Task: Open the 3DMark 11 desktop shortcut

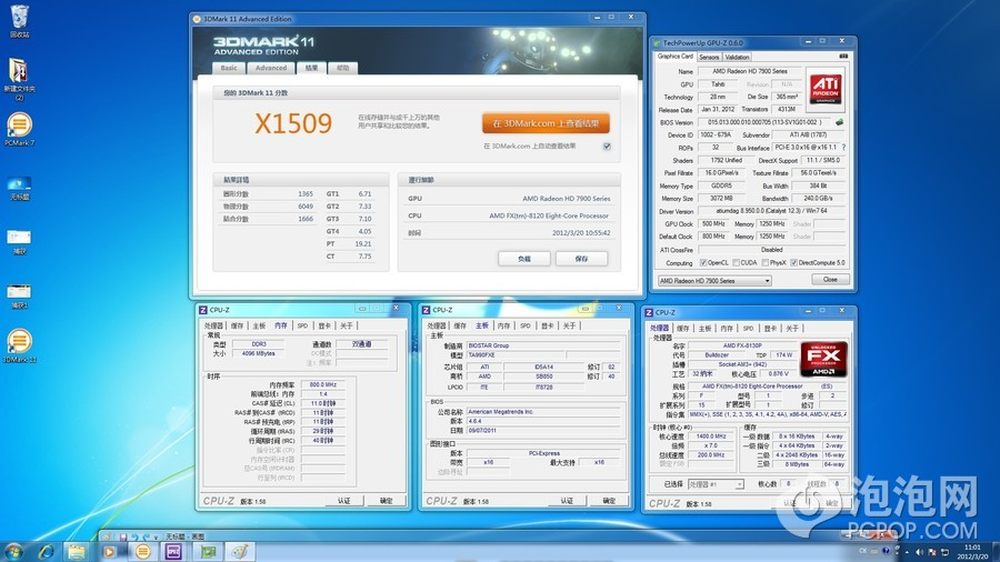Action: pyautogui.click(x=20, y=346)
